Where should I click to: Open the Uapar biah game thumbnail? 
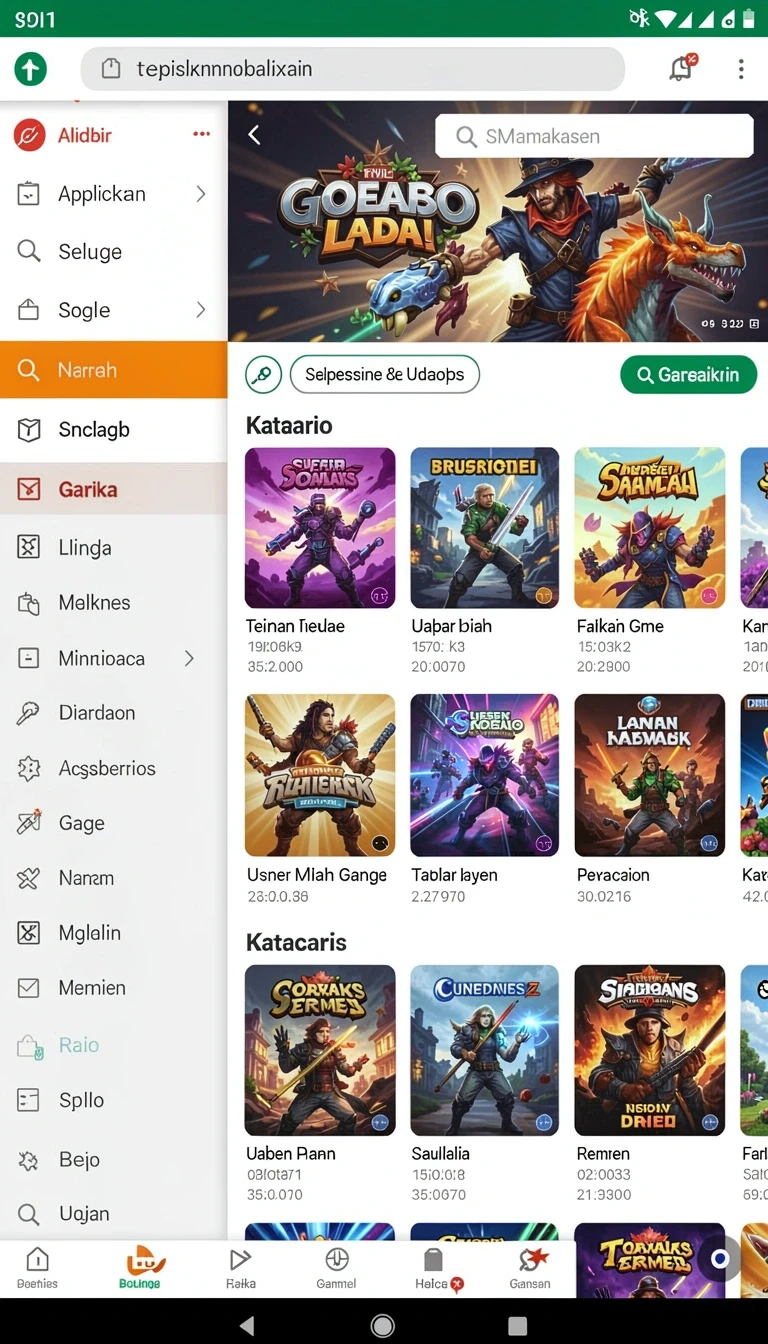tap(485, 528)
